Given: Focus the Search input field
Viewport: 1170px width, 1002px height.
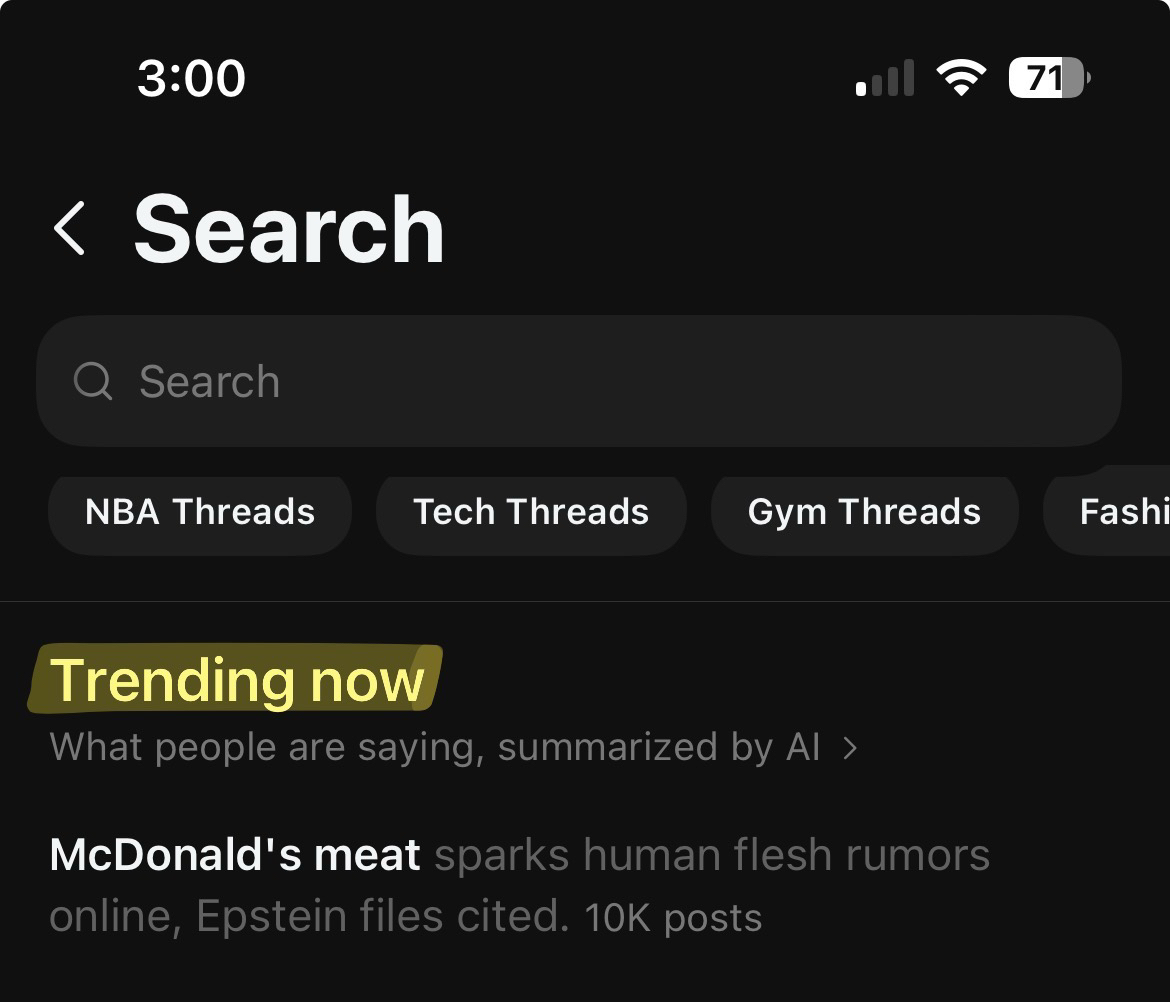Looking at the screenshot, I should coord(600,381).
